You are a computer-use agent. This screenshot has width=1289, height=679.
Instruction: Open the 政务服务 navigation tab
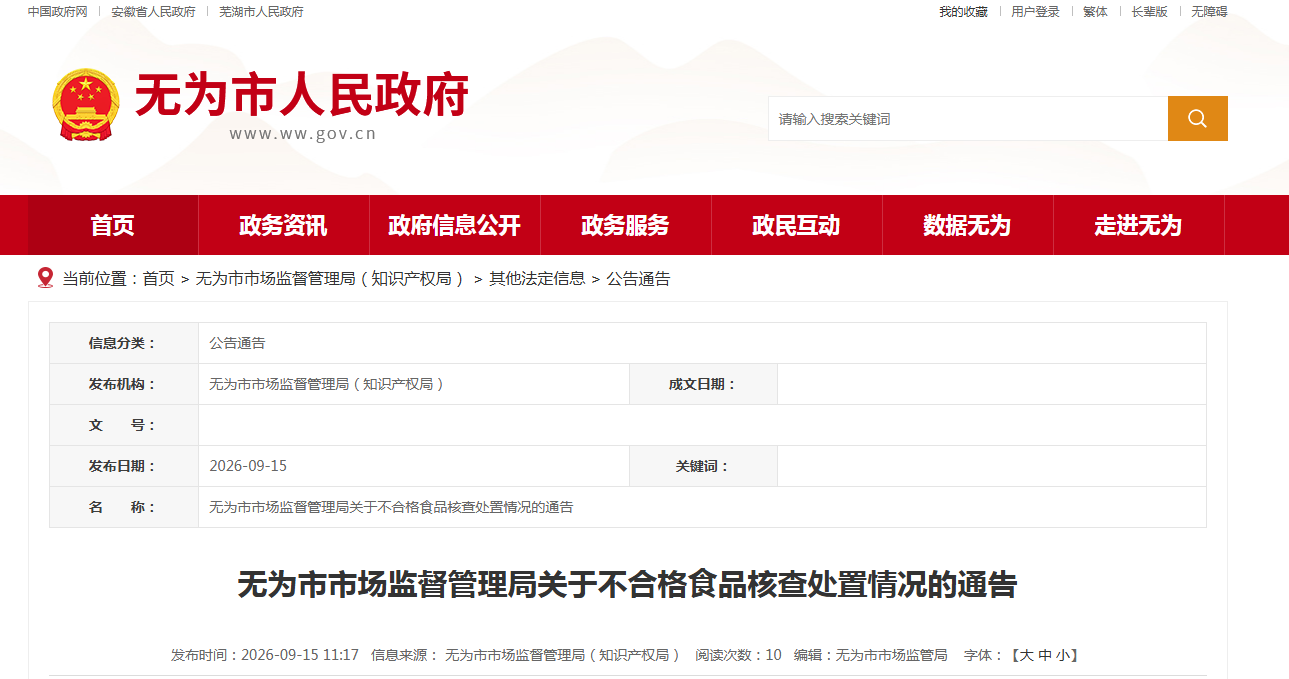point(625,225)
